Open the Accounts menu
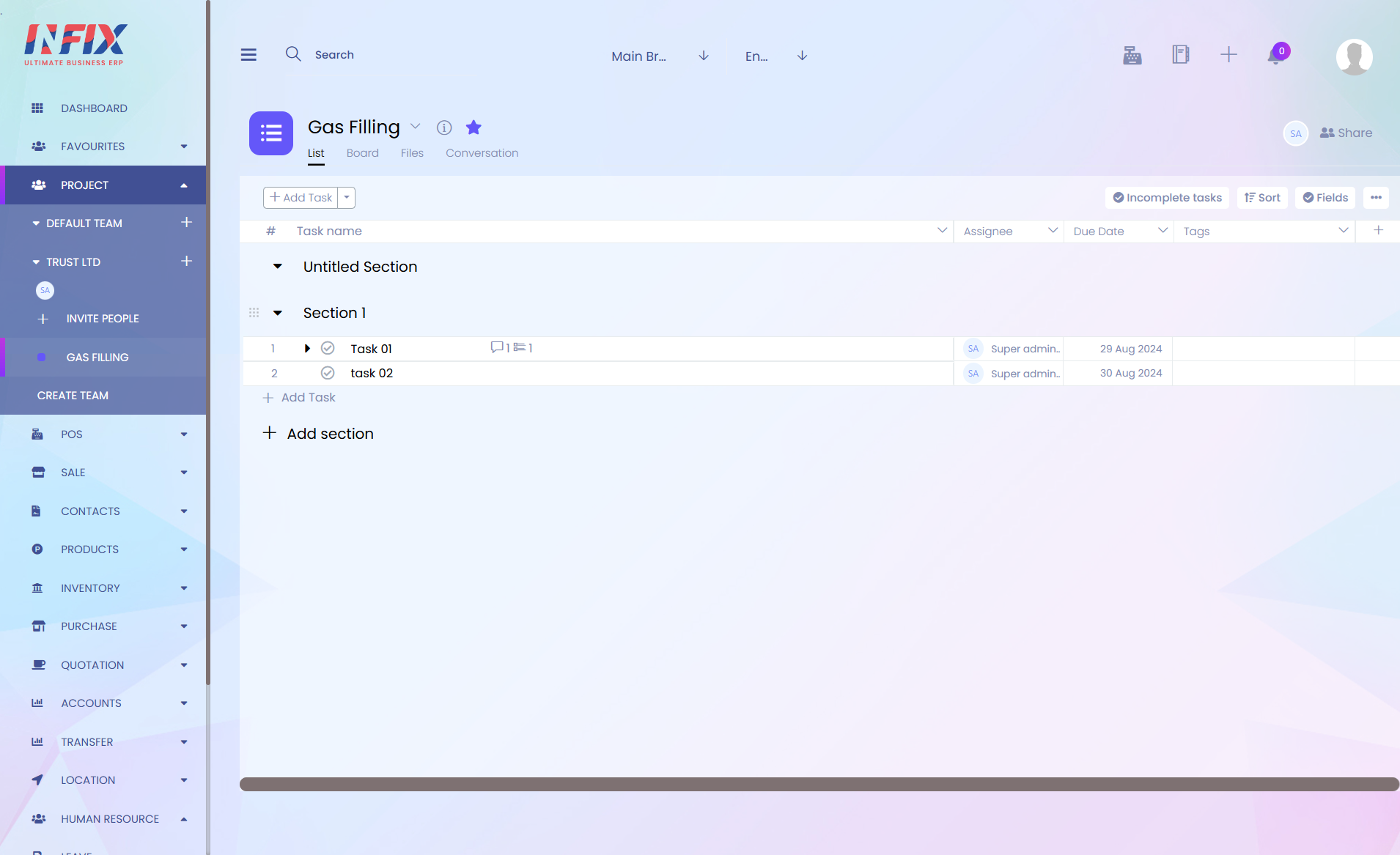Viewport: 1400px width, 855px height. pos(103,703)
